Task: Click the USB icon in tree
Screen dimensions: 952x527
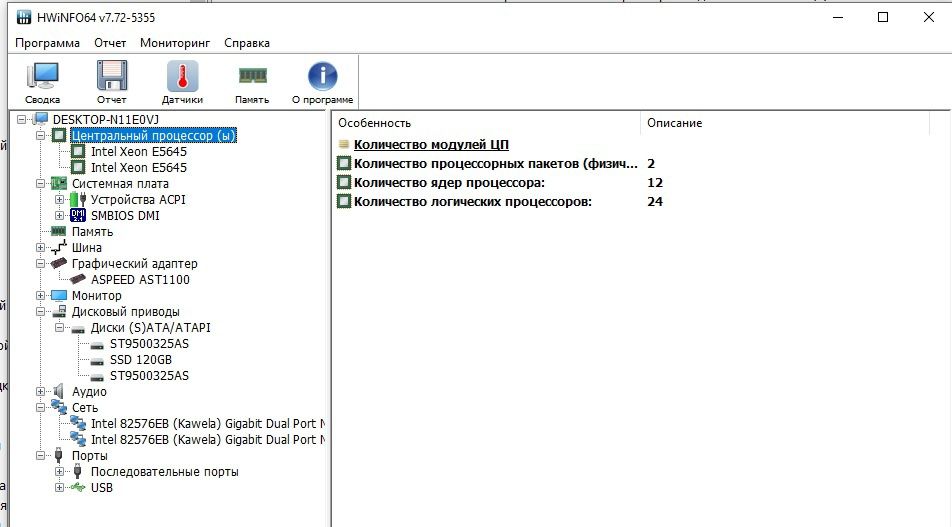Action: pos(78,487)
